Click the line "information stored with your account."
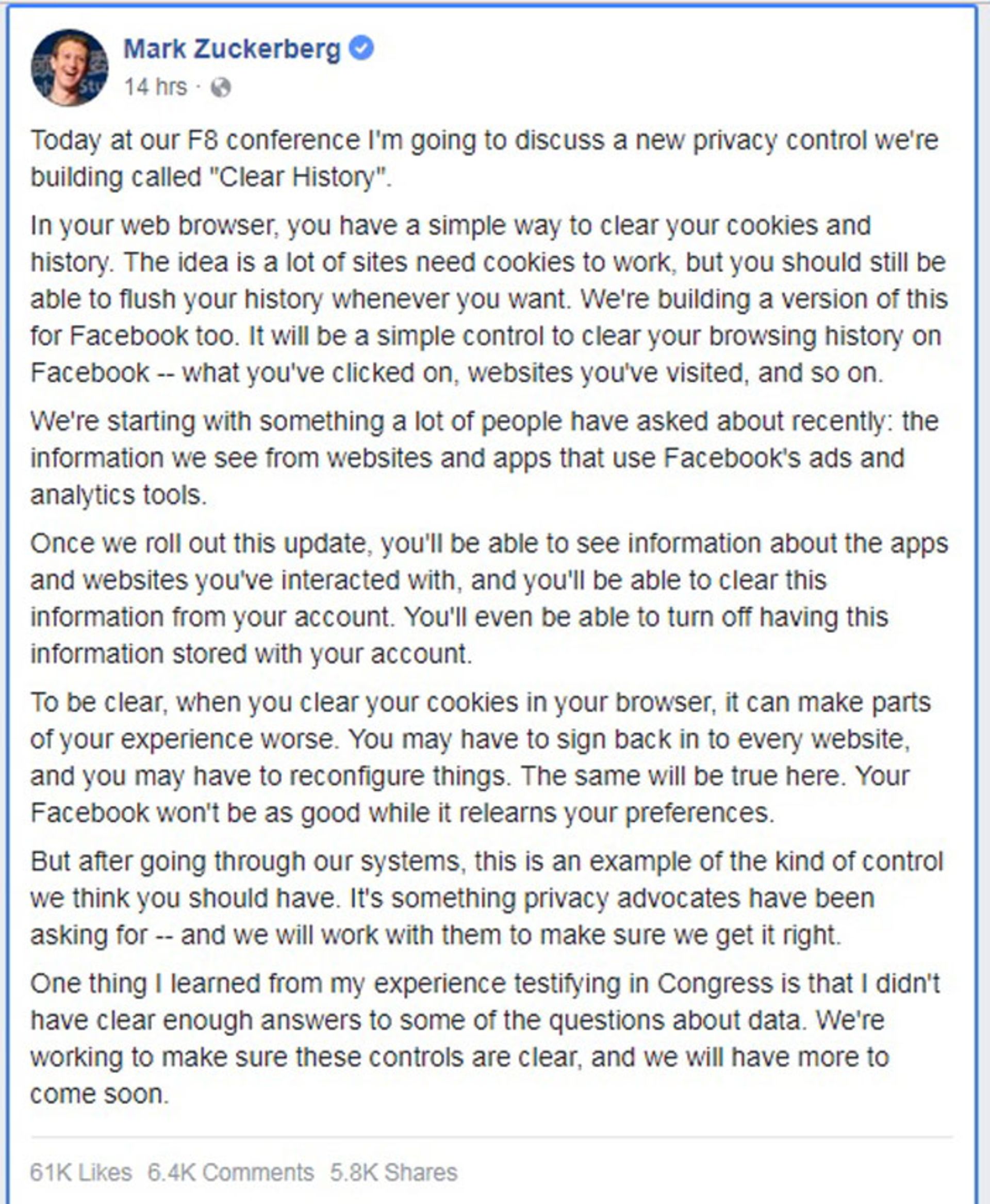 [251, 654]
